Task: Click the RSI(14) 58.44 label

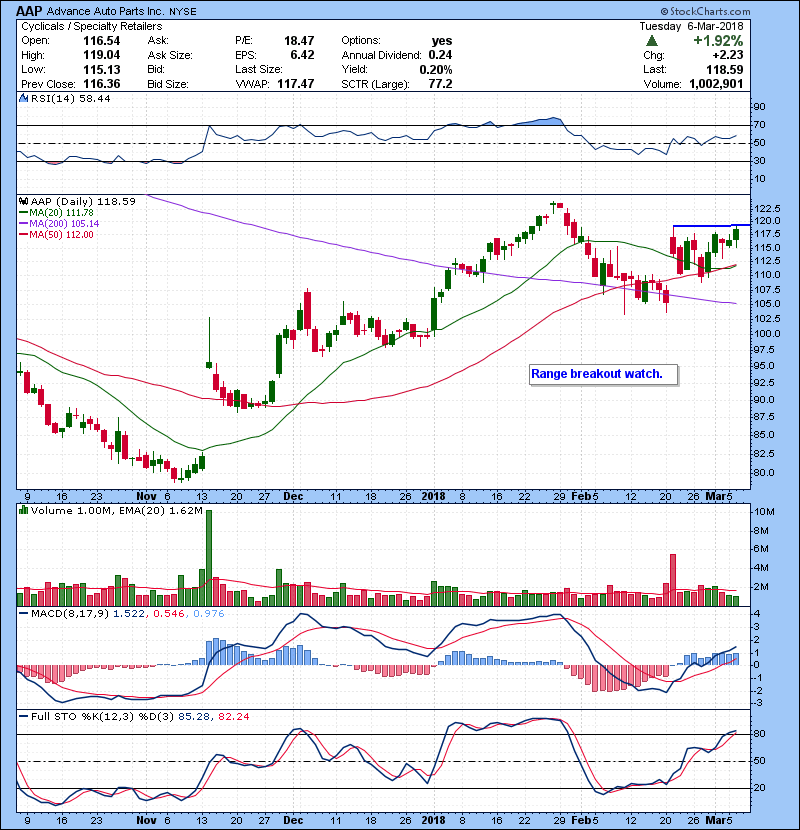Action: pos(70,98)
